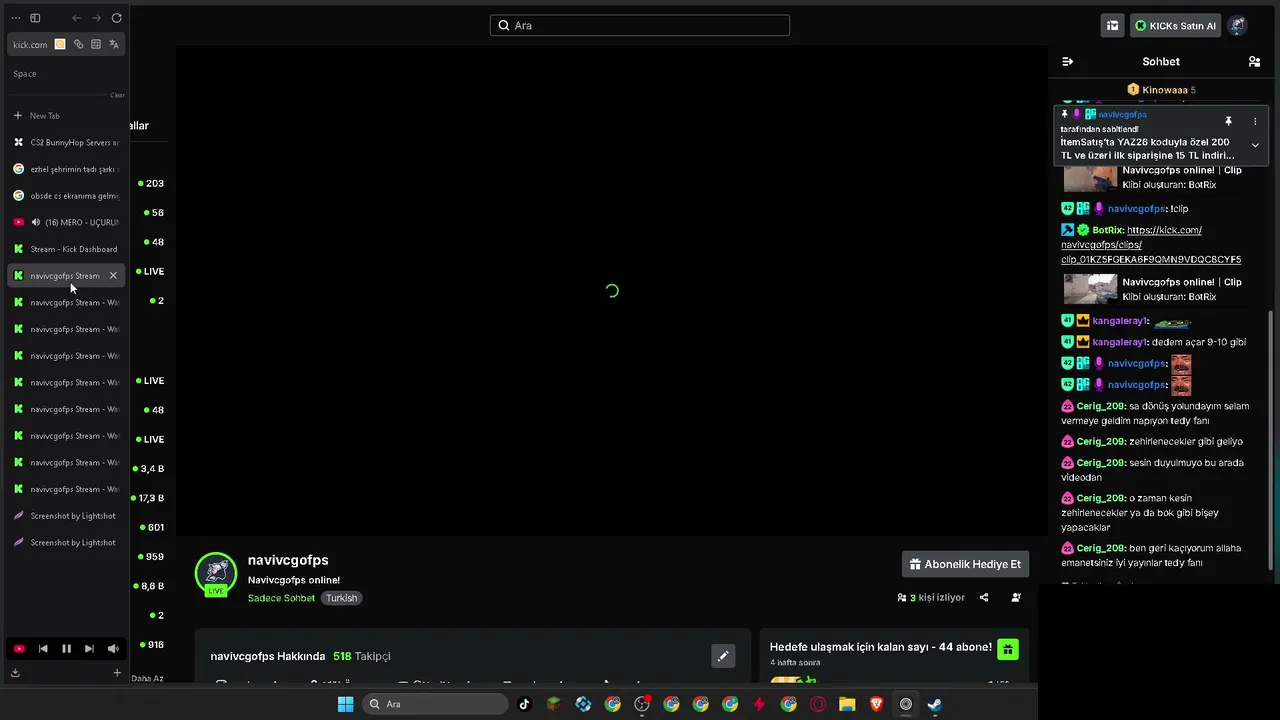
Task: Open the YouTube media source icon in mini player
Action: [19, 649]
